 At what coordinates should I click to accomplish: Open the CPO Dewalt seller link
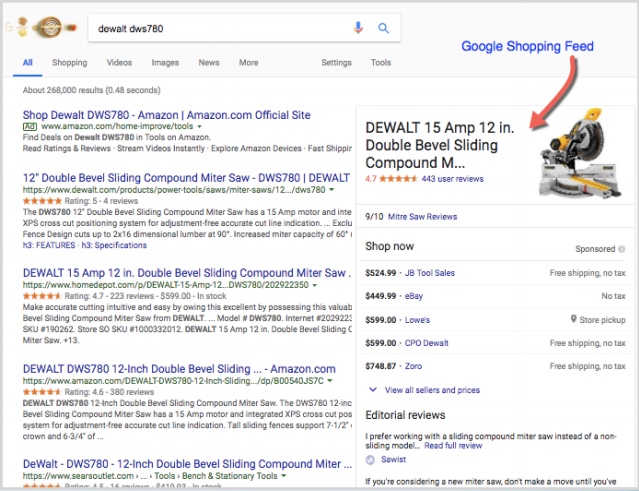click(x=426, y=343)
